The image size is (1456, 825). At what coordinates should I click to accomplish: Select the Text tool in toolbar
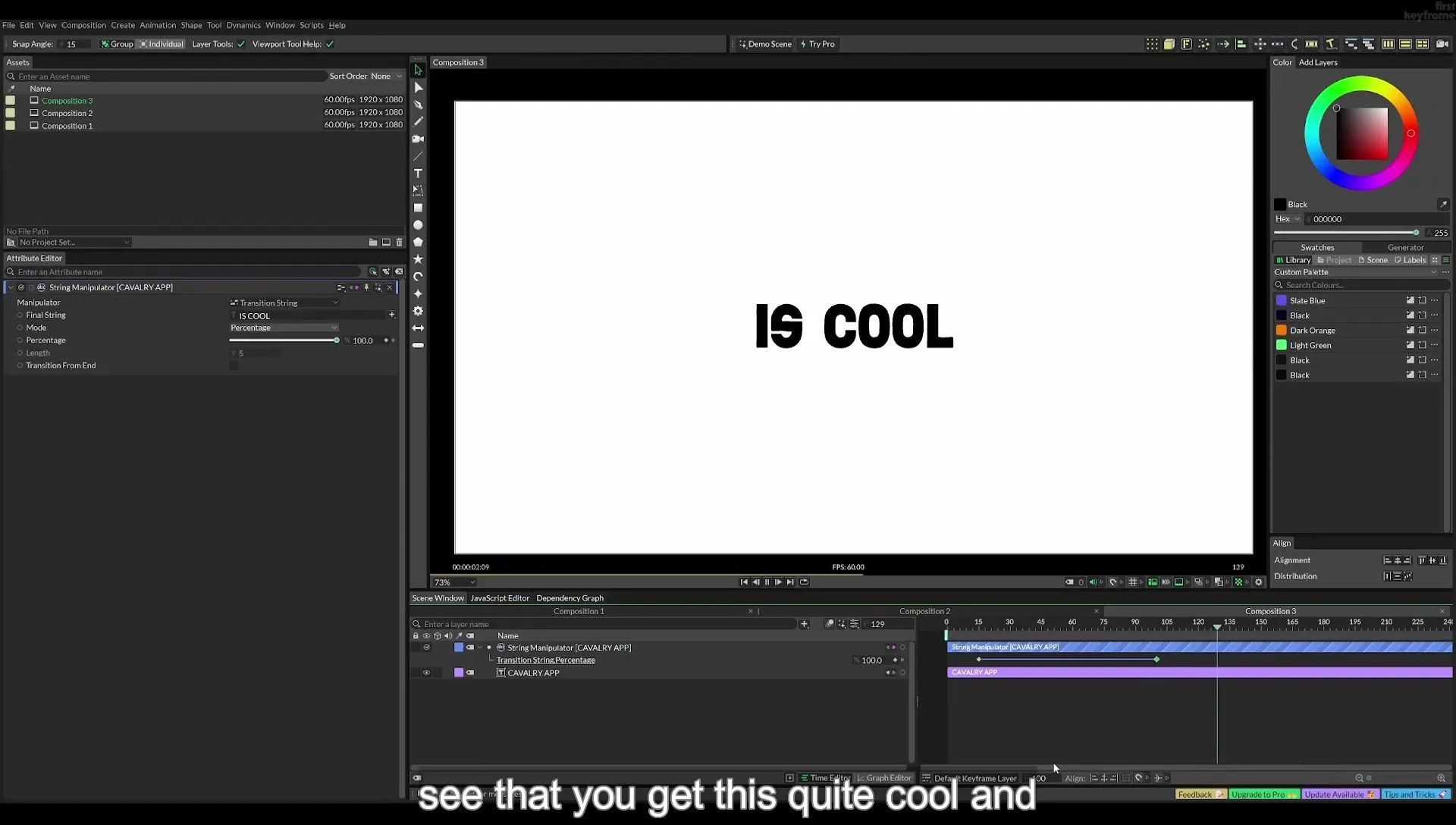(x=418, y=174)
